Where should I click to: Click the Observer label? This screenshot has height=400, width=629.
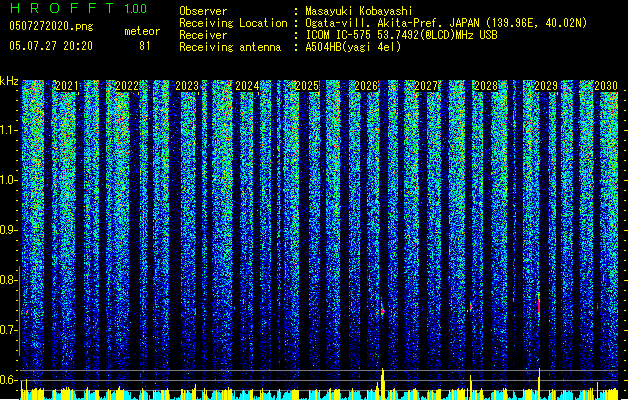203,11
